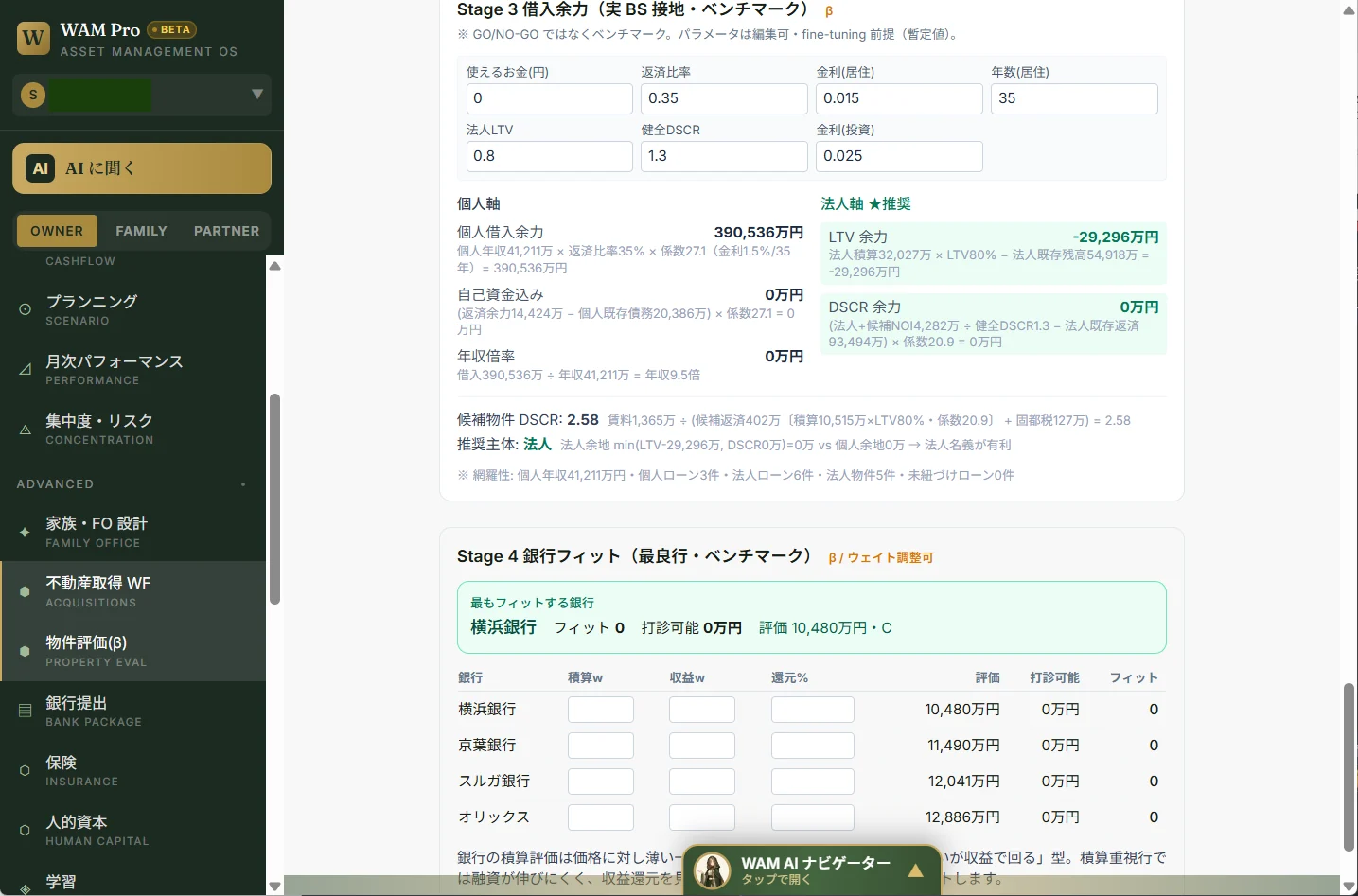Click the sidebar scroll down arrow
This screenshot has width=1358, height=896.
click(274, 887)
